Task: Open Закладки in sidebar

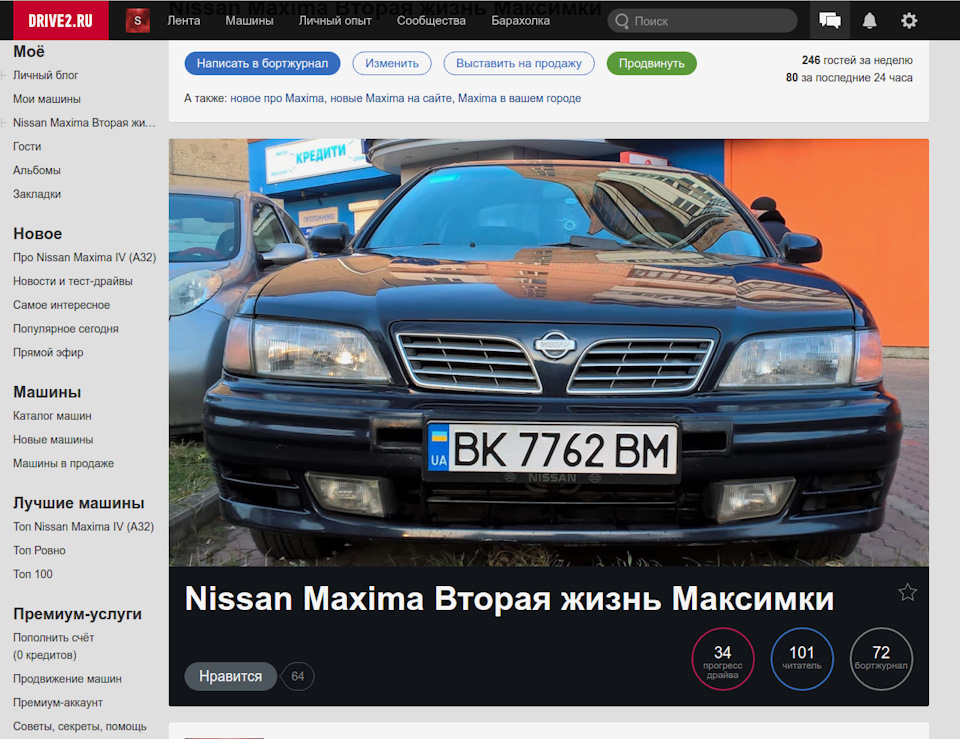Action: (x=37, y=194)
